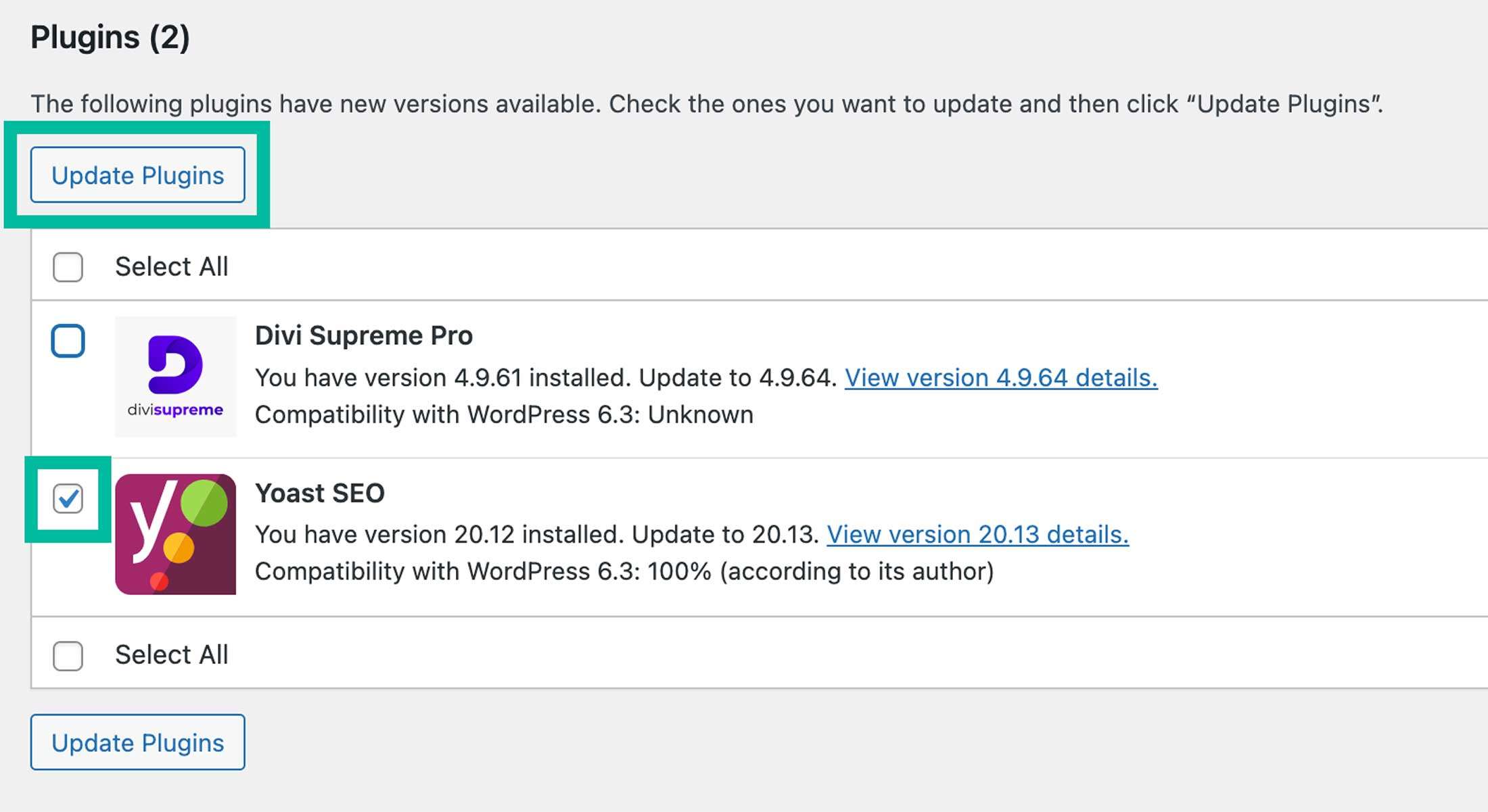Click the Divi Supreme Pro plugin title
The image size is (1488, 812).
point(364,335)
